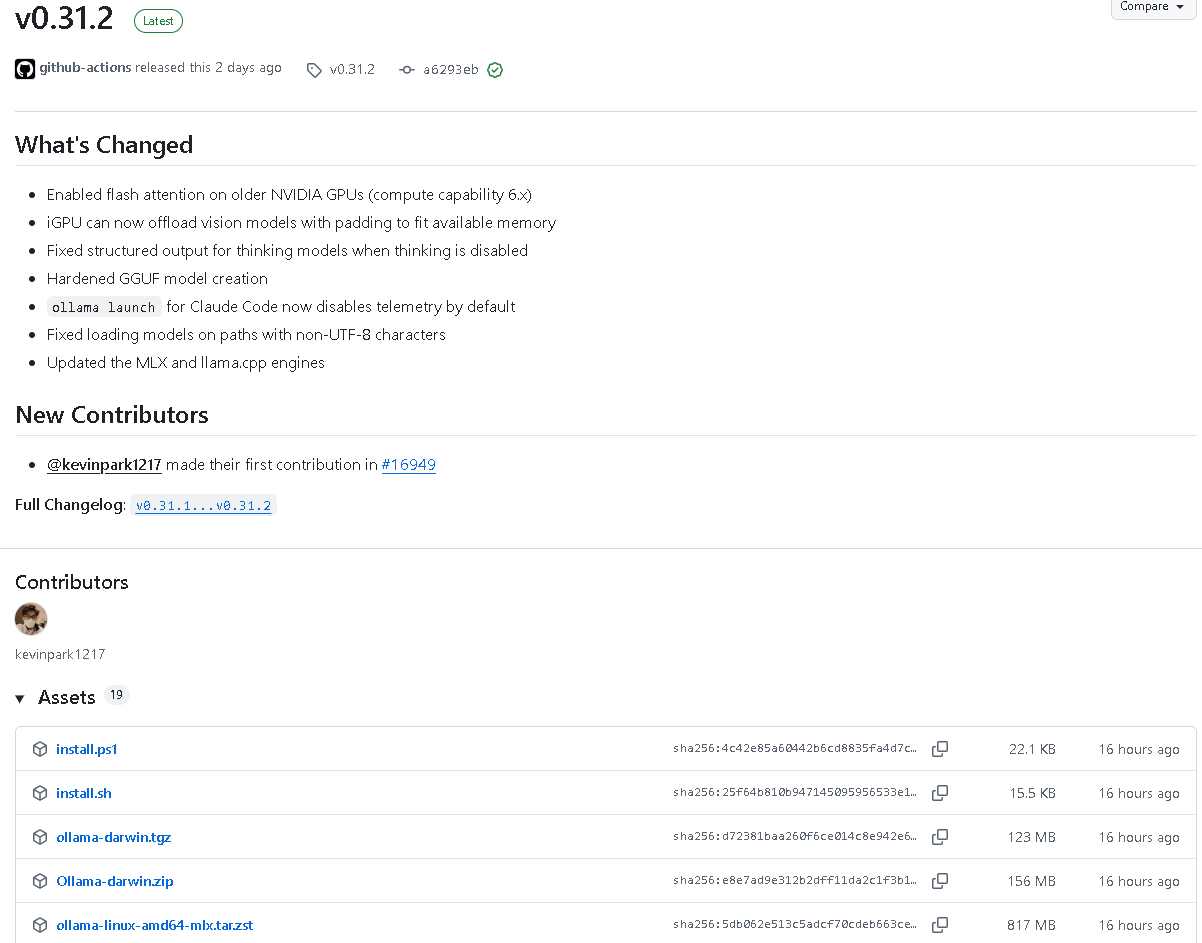This screenshot has width=1202, height=943.
Task: Click the 22.1 KB file size
Action: tap(1032, 749)
